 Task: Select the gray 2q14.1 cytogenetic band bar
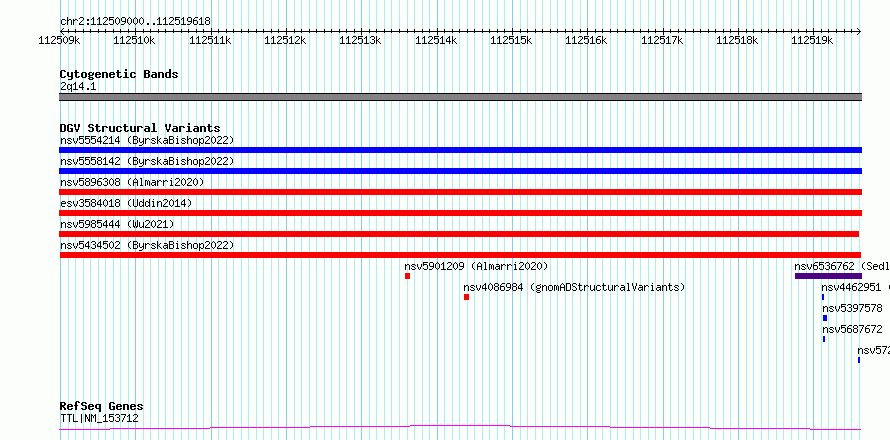click(460, 97)
